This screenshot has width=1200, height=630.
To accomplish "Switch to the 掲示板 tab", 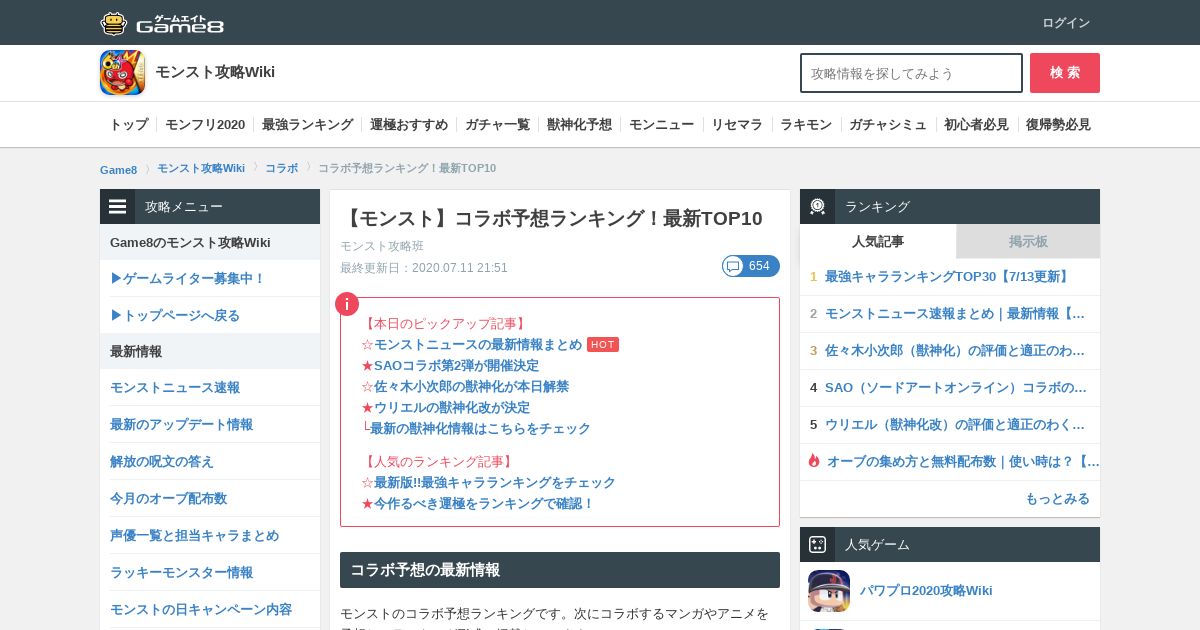I will tap(1028, 241).
